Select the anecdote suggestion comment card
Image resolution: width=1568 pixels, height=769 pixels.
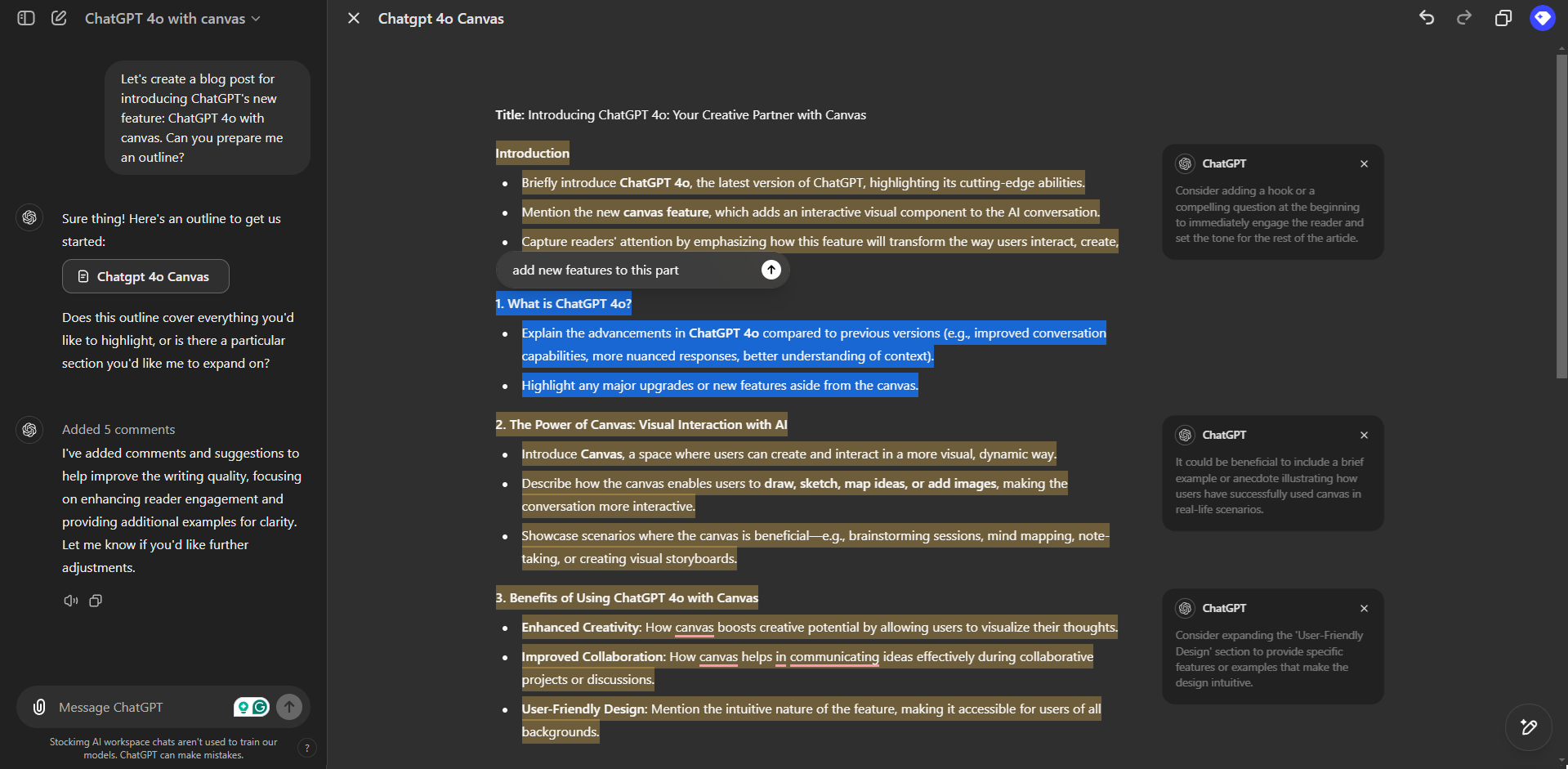pyautogui.click(x=1272, y=473)
